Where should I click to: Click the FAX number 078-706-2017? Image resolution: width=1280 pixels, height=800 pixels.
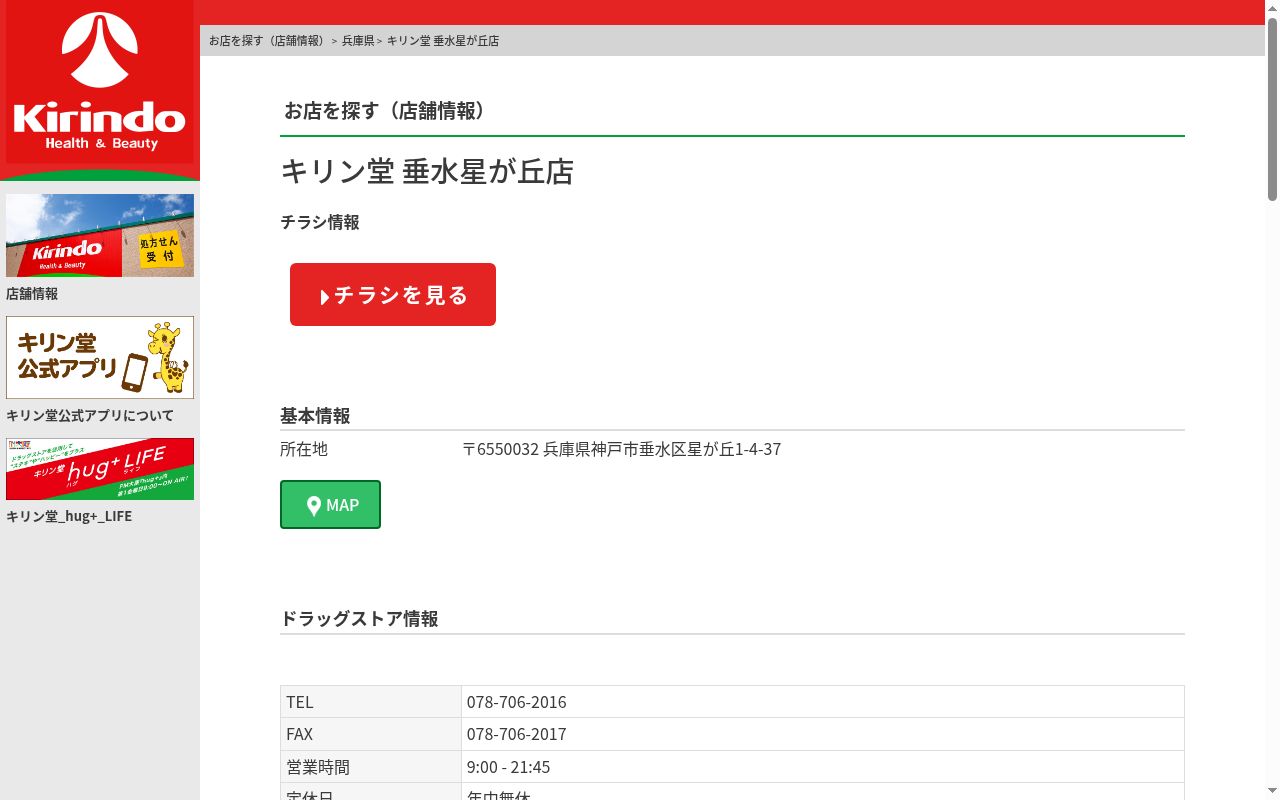pyautogui.click(x=517, y=734)
